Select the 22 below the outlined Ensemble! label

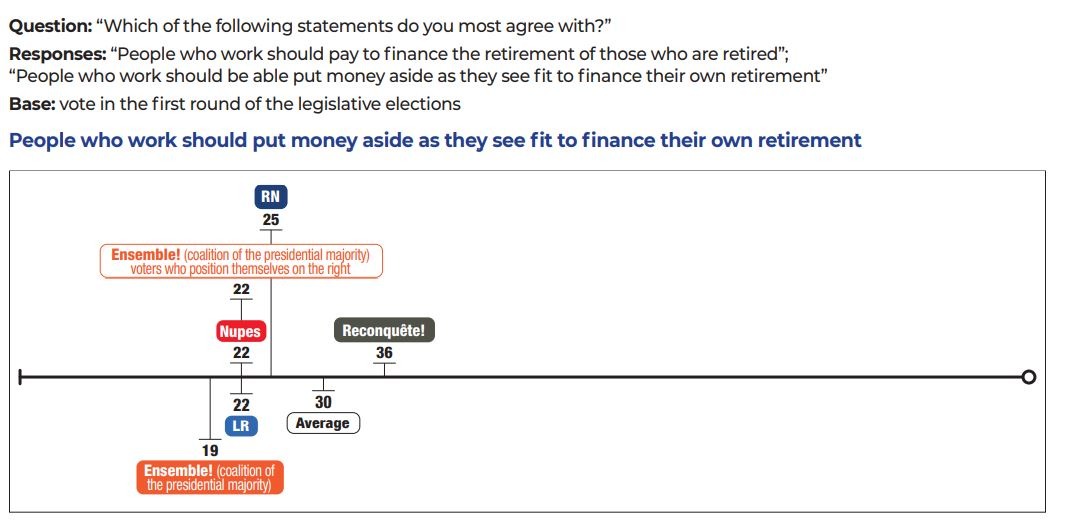tap(241, 289)
